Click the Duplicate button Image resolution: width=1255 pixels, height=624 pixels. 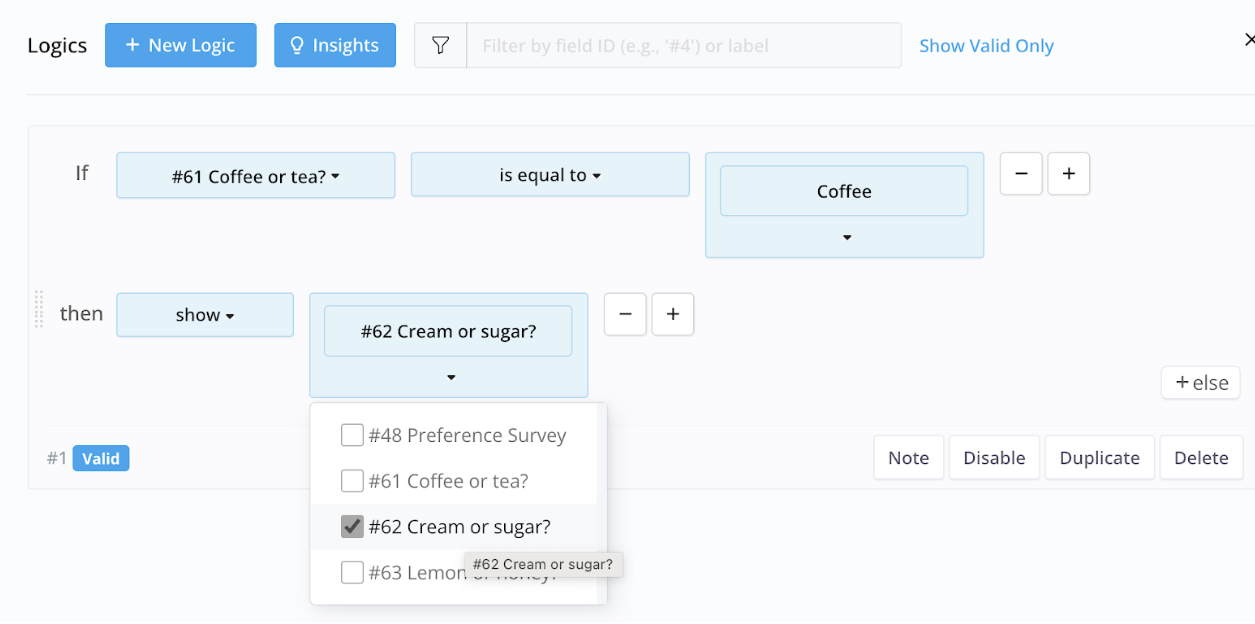coord(1099,457)
